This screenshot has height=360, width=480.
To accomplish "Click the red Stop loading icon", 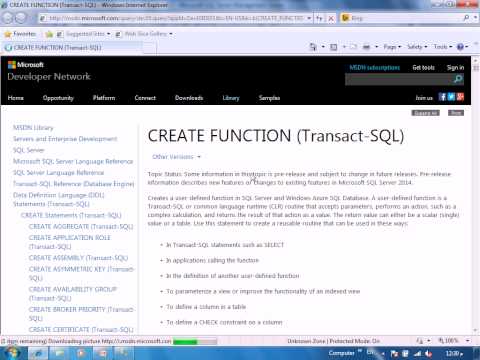I will pyautogui.click(x=331, y=18).
